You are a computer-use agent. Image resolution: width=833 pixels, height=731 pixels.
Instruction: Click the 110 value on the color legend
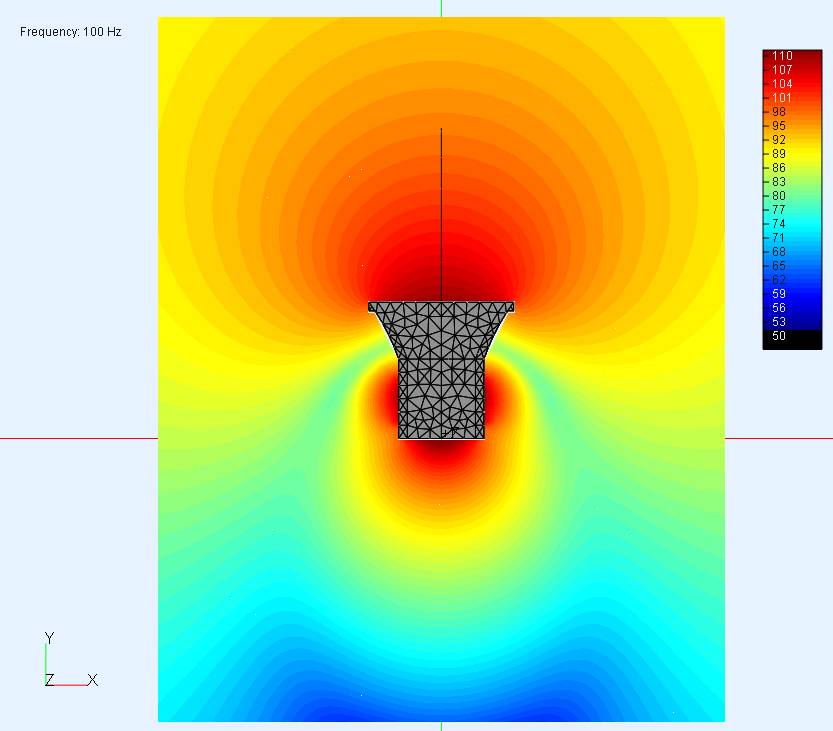(782, 56)
